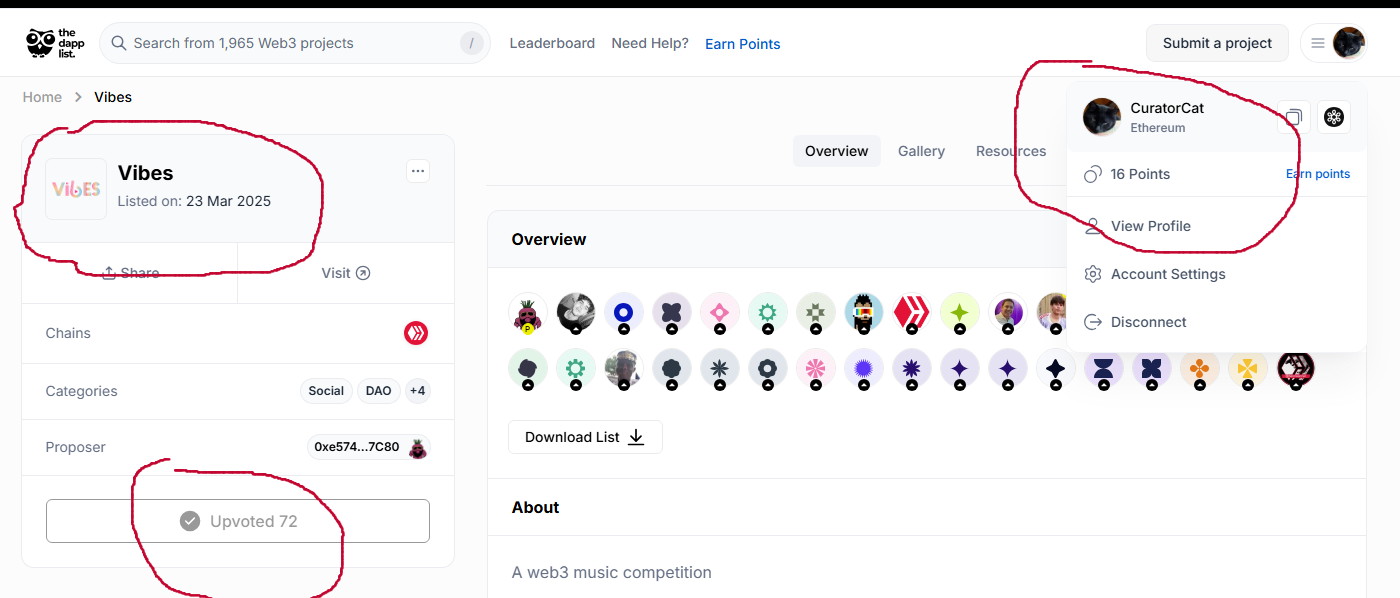1400x598 pixels.
Task: Open the hamburger menu icon beside profile picture
Action: pyautogui.click(x=1318, y=43)
